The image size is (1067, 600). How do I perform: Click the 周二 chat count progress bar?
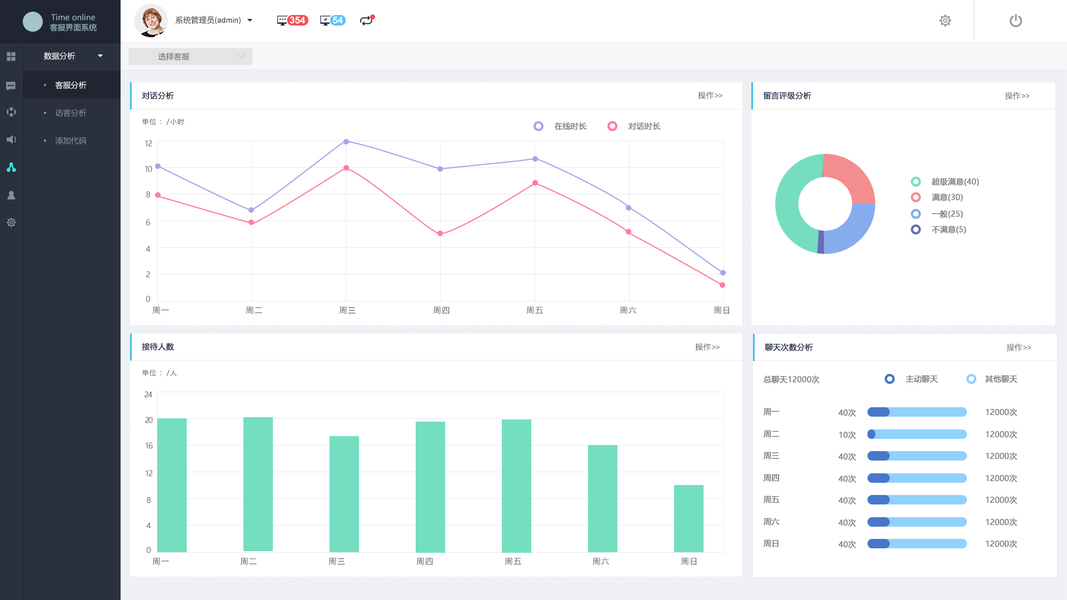tap(917, 434)
